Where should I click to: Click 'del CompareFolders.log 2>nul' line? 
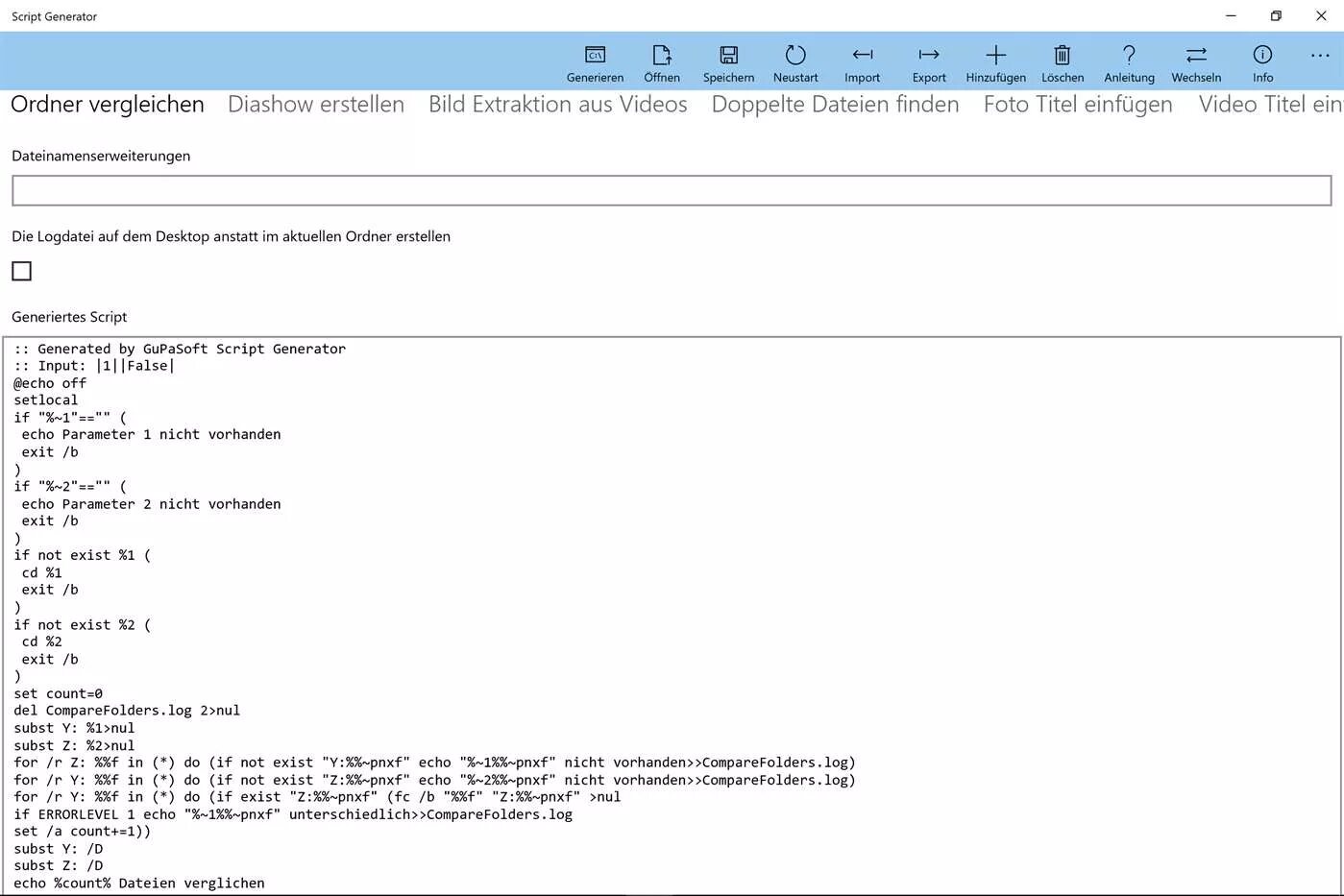tap(127, 711)
